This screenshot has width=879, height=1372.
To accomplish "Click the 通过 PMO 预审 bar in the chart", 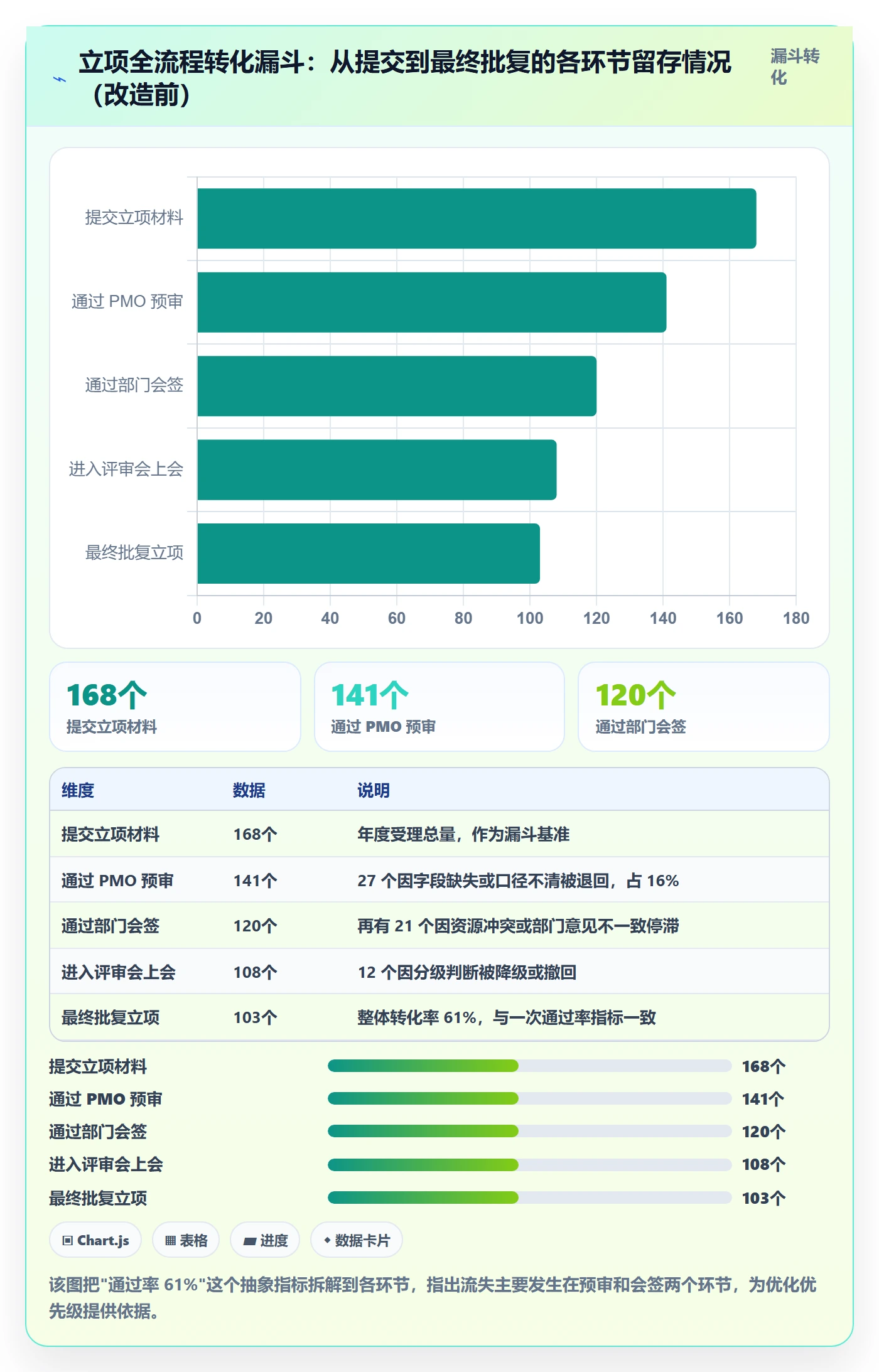I will tap(432, 302).
